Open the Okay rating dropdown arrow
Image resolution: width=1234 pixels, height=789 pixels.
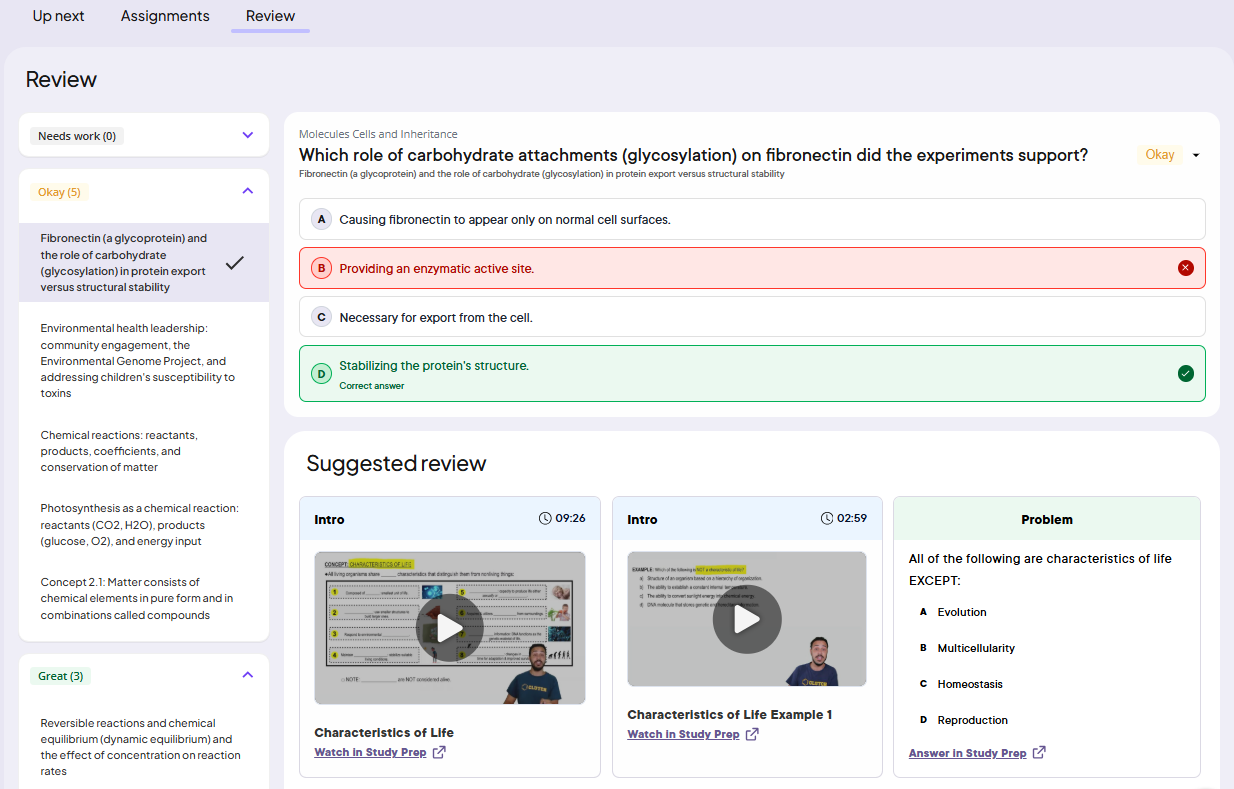(x=1196, y=155)
